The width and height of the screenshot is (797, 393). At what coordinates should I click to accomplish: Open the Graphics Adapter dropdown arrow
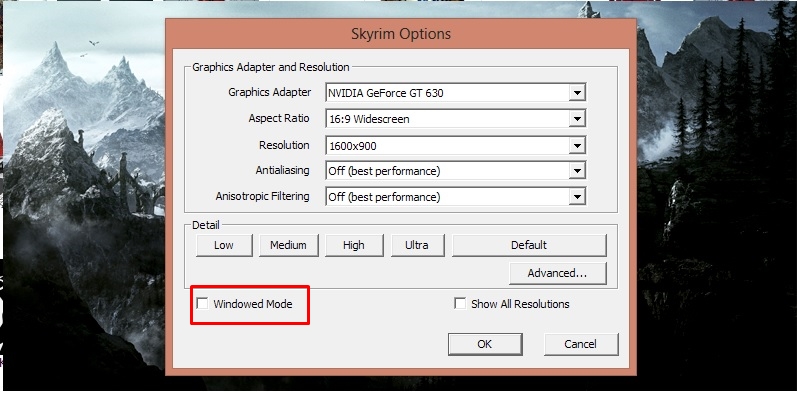pos(576,93)
